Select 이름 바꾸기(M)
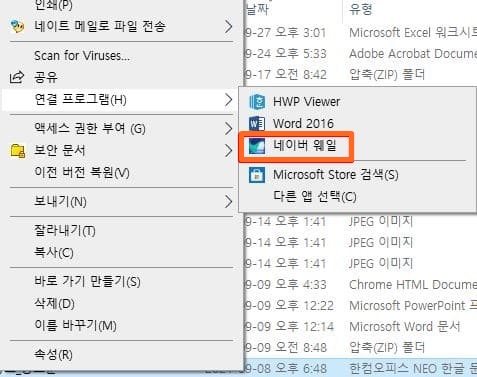The height and width of the screenshot is (377, 477). click(76, 325)
